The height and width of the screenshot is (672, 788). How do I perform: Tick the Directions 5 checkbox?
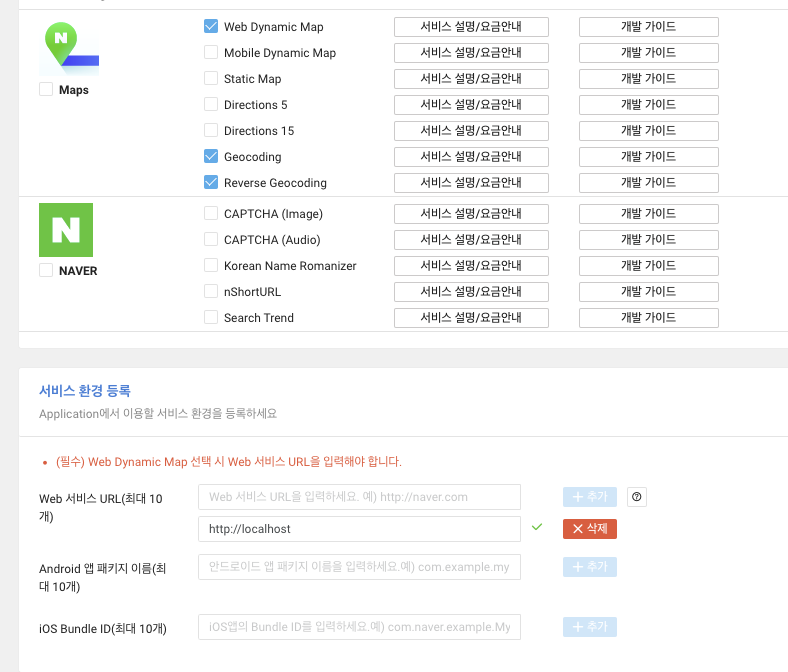[x=211, y=104]
